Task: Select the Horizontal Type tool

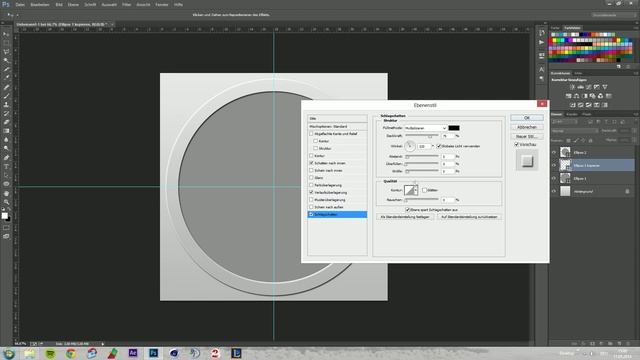Action: 6,166
